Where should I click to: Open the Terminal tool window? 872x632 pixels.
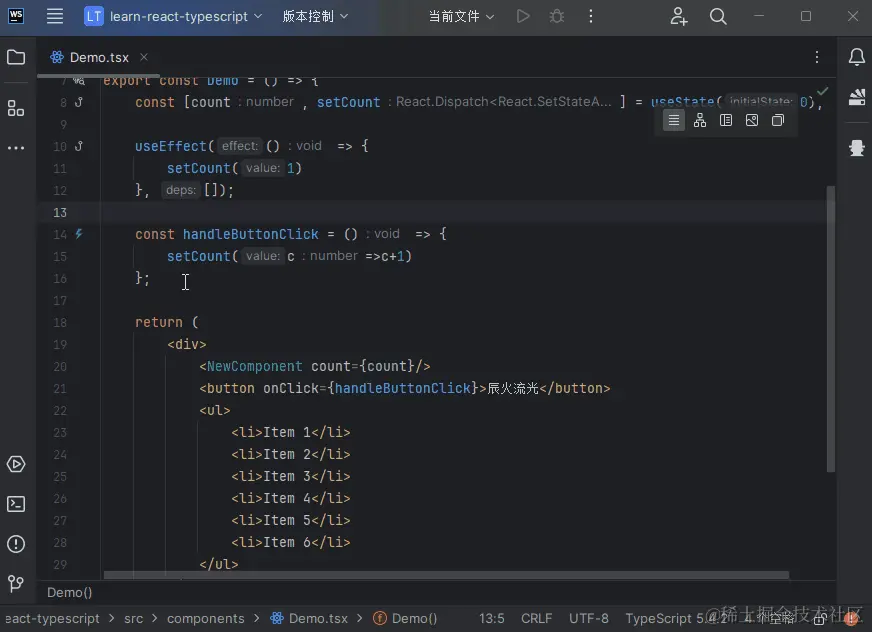click(x=16, y=504)
